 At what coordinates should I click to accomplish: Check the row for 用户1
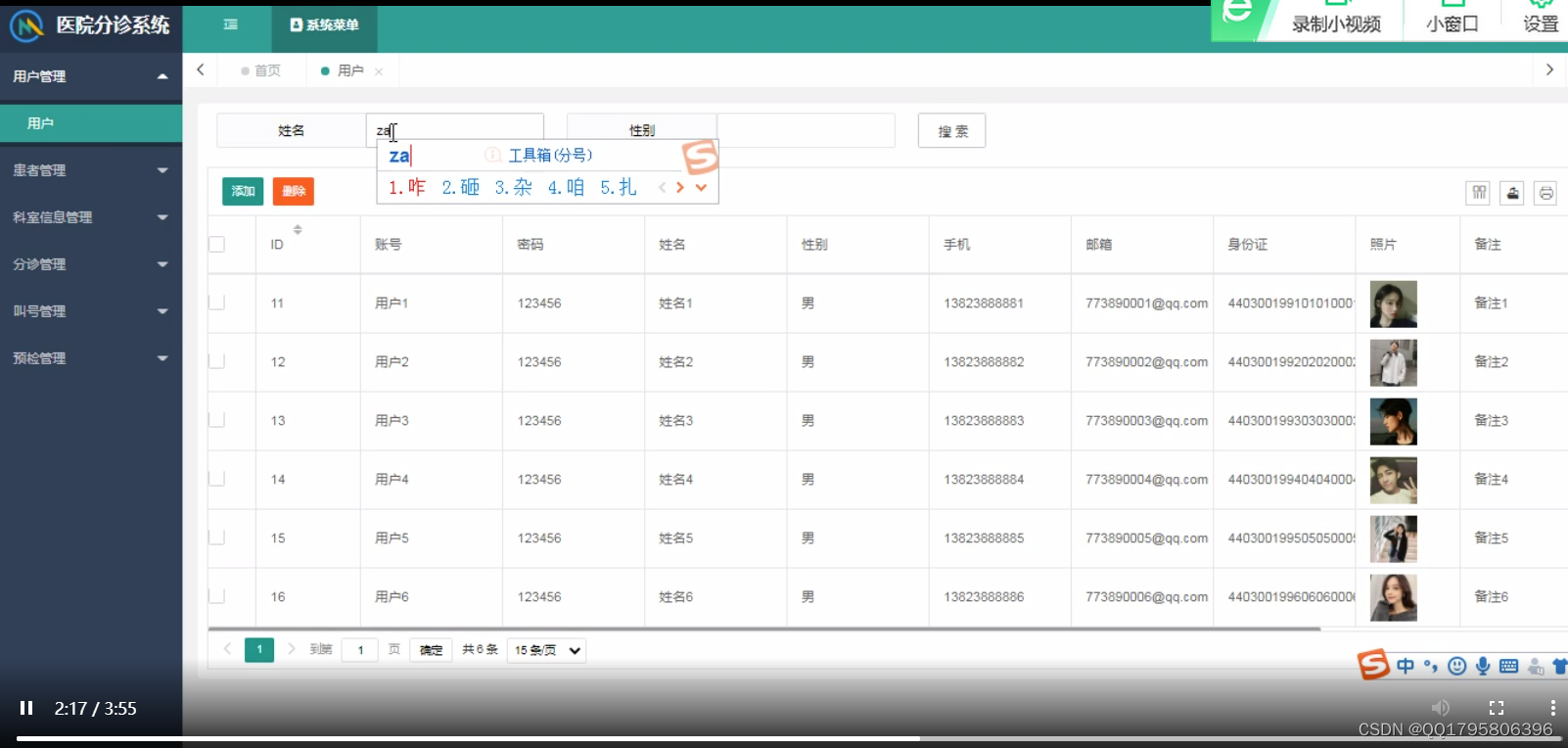point(217,303)
